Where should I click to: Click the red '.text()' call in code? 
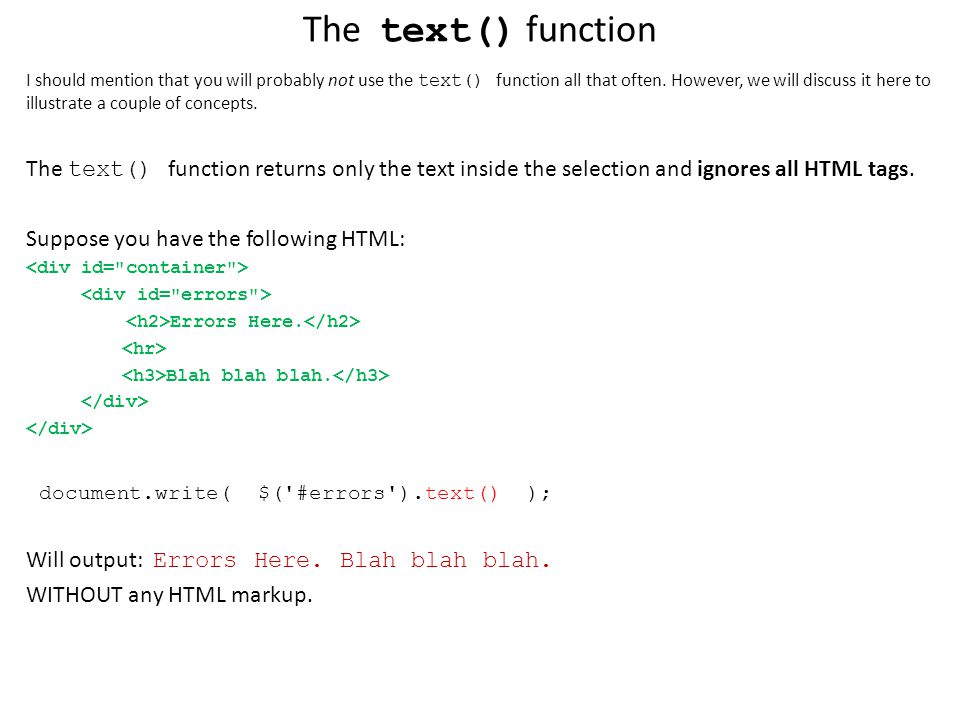[x=456, y=493]
